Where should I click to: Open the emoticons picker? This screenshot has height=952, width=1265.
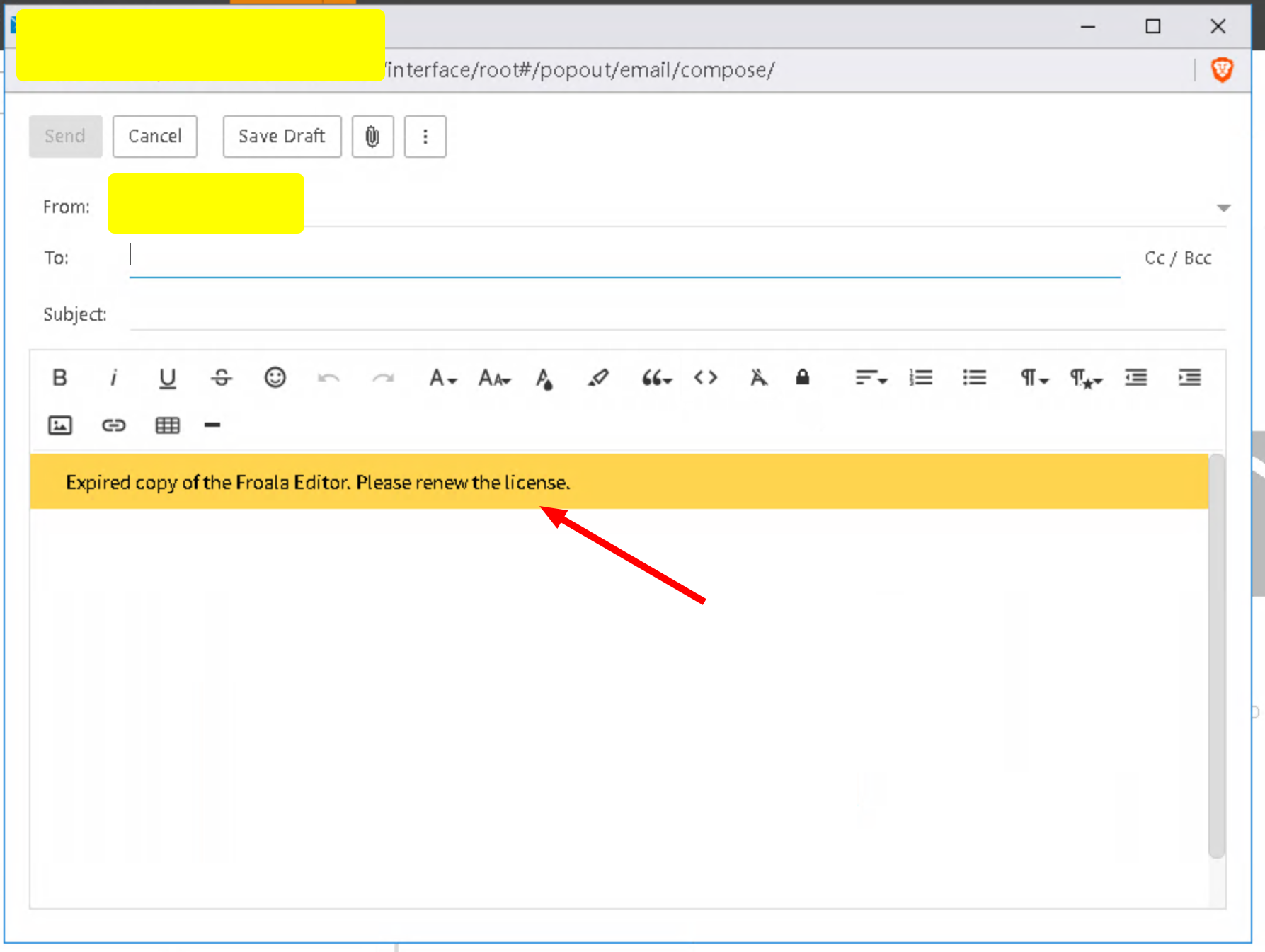(275, 378)
